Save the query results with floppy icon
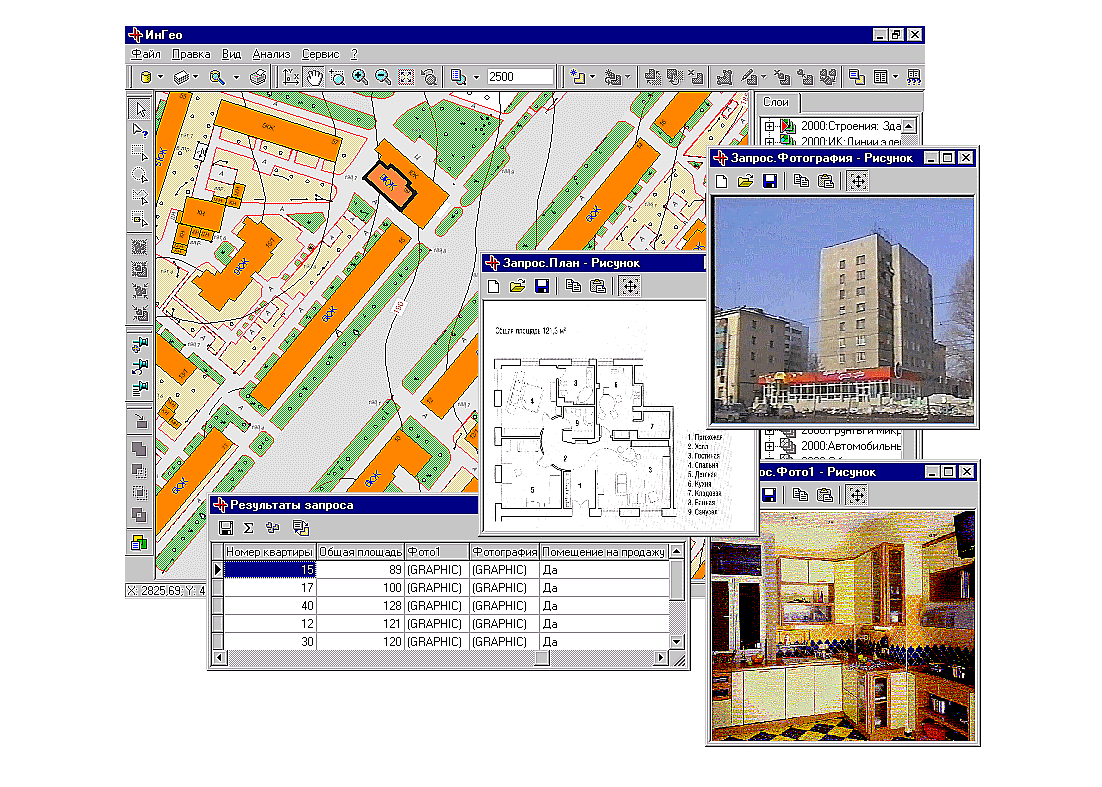Image resolution: width=1102 pixels, height=787 pixels. tap(226, 528)
